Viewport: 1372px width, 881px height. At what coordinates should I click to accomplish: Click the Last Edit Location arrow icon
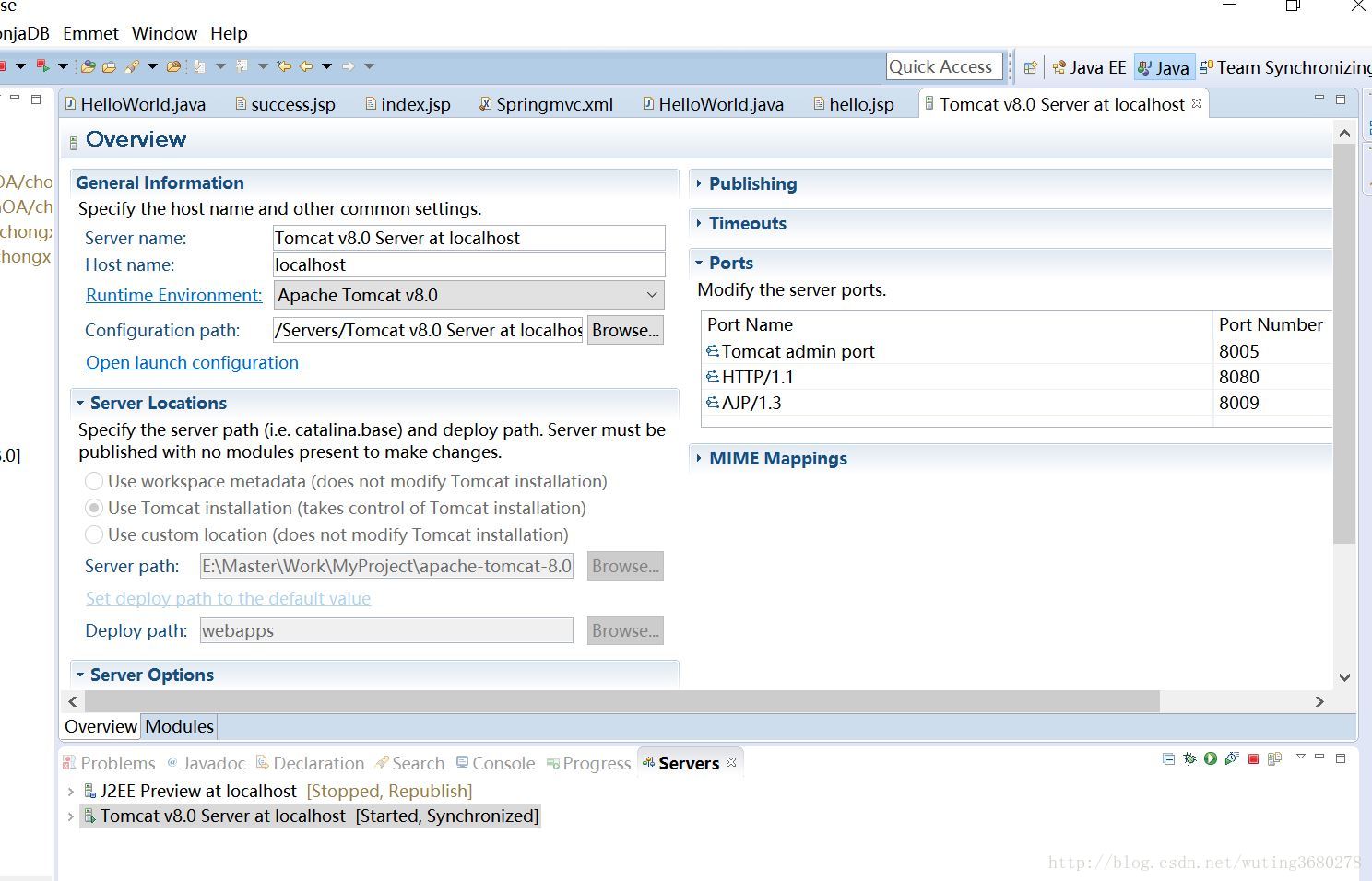pos(284,66)
